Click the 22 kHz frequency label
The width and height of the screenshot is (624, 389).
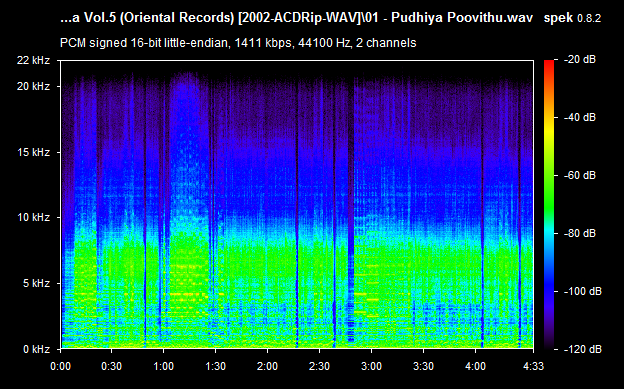[33, 60]
